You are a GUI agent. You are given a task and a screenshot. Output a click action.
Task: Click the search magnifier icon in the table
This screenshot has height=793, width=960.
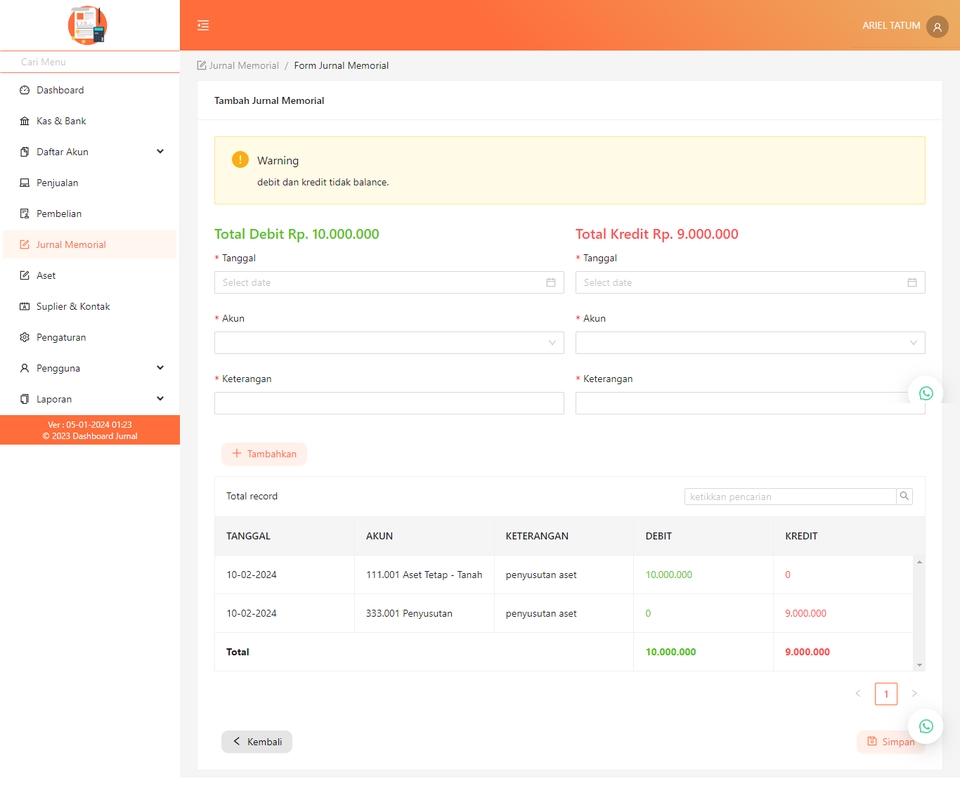point(904,496)
